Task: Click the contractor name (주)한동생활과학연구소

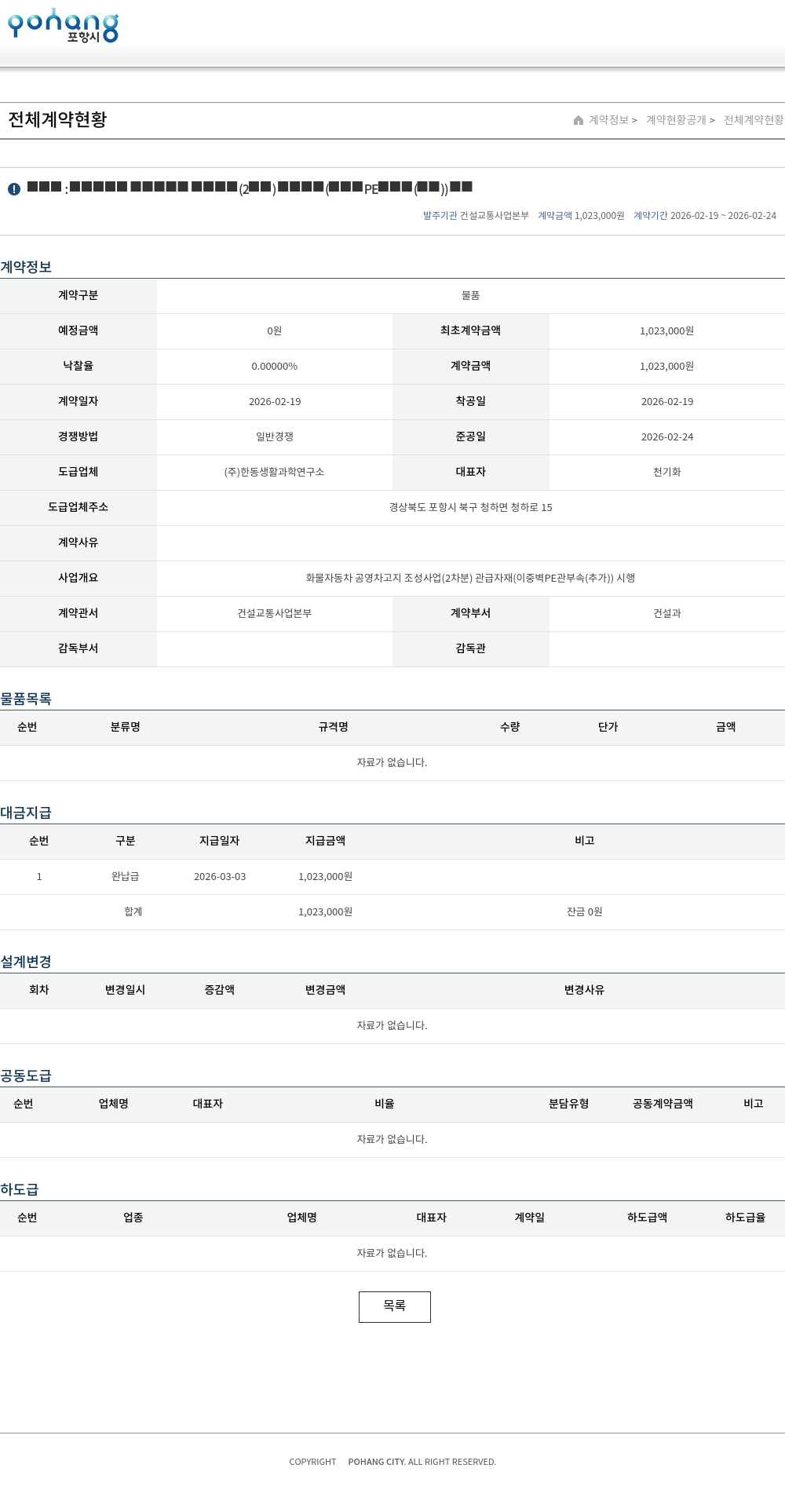Action: coord(274,472)
